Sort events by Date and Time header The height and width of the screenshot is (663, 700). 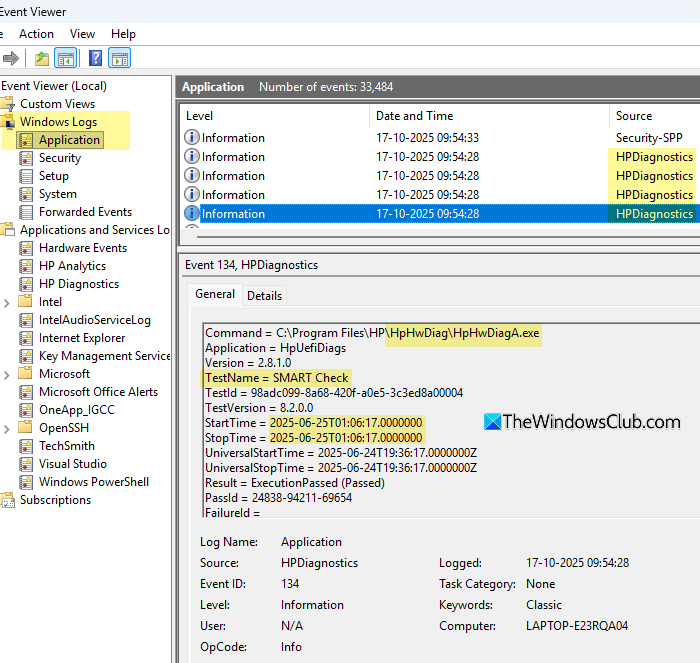(x=490, y=116)
